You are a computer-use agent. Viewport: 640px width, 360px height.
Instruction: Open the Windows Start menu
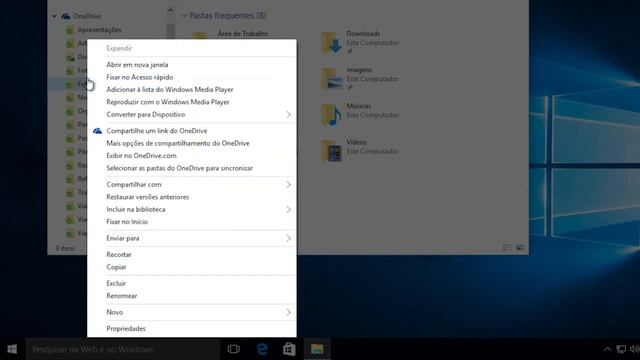click(12, 349)
